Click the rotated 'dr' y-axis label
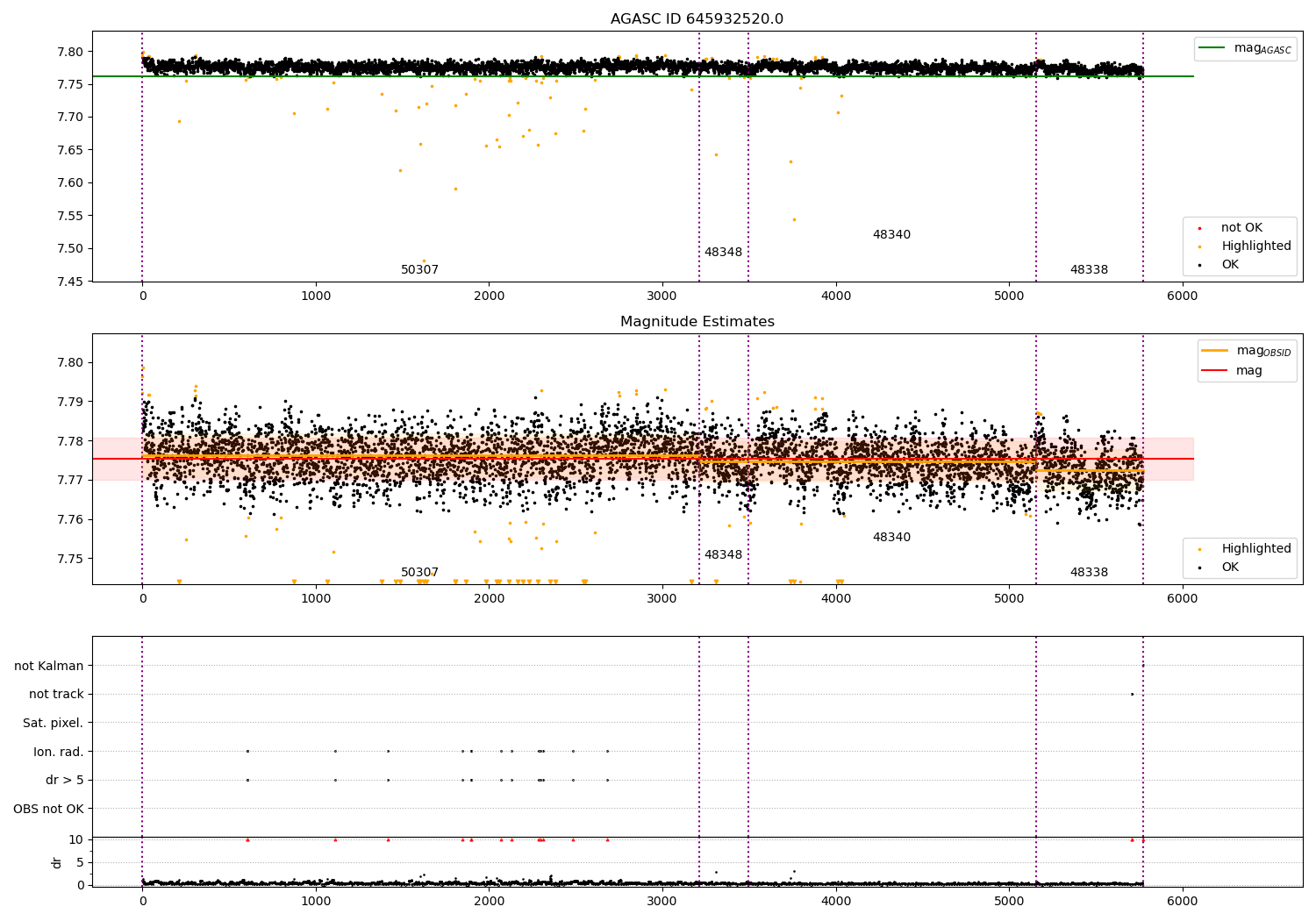 pos(57,862)
